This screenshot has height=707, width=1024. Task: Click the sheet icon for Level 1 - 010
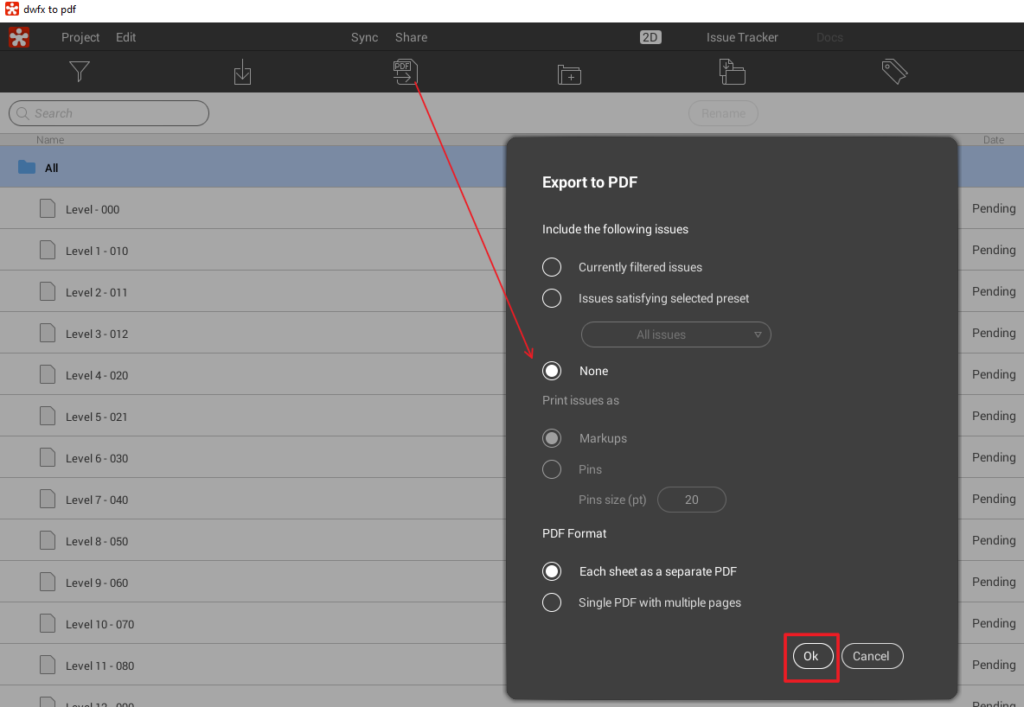47,250
